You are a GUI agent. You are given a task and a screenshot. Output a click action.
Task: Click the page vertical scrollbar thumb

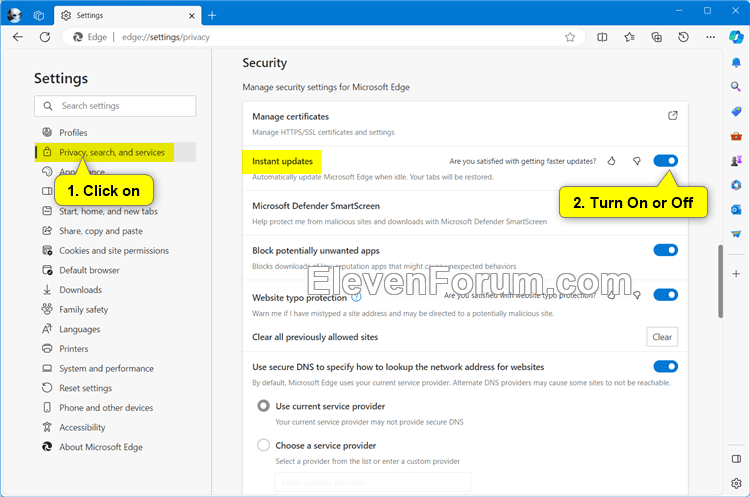tap(720, 281)
